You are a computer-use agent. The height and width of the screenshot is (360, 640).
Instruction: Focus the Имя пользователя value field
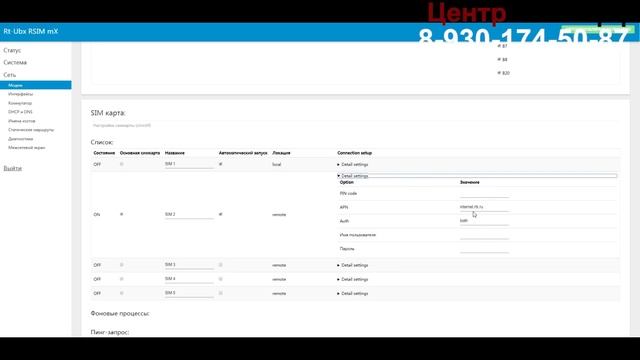(x=484, y=235)
